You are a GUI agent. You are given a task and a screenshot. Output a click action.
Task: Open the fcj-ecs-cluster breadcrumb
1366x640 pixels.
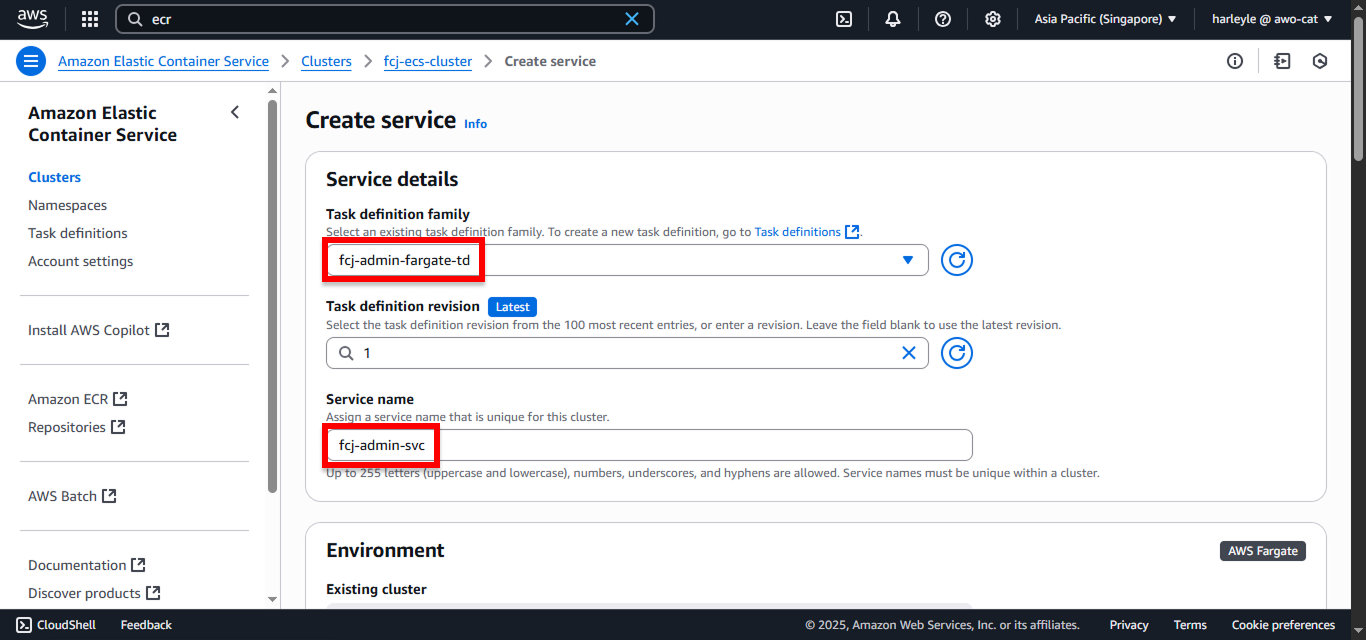pos(428,61)
